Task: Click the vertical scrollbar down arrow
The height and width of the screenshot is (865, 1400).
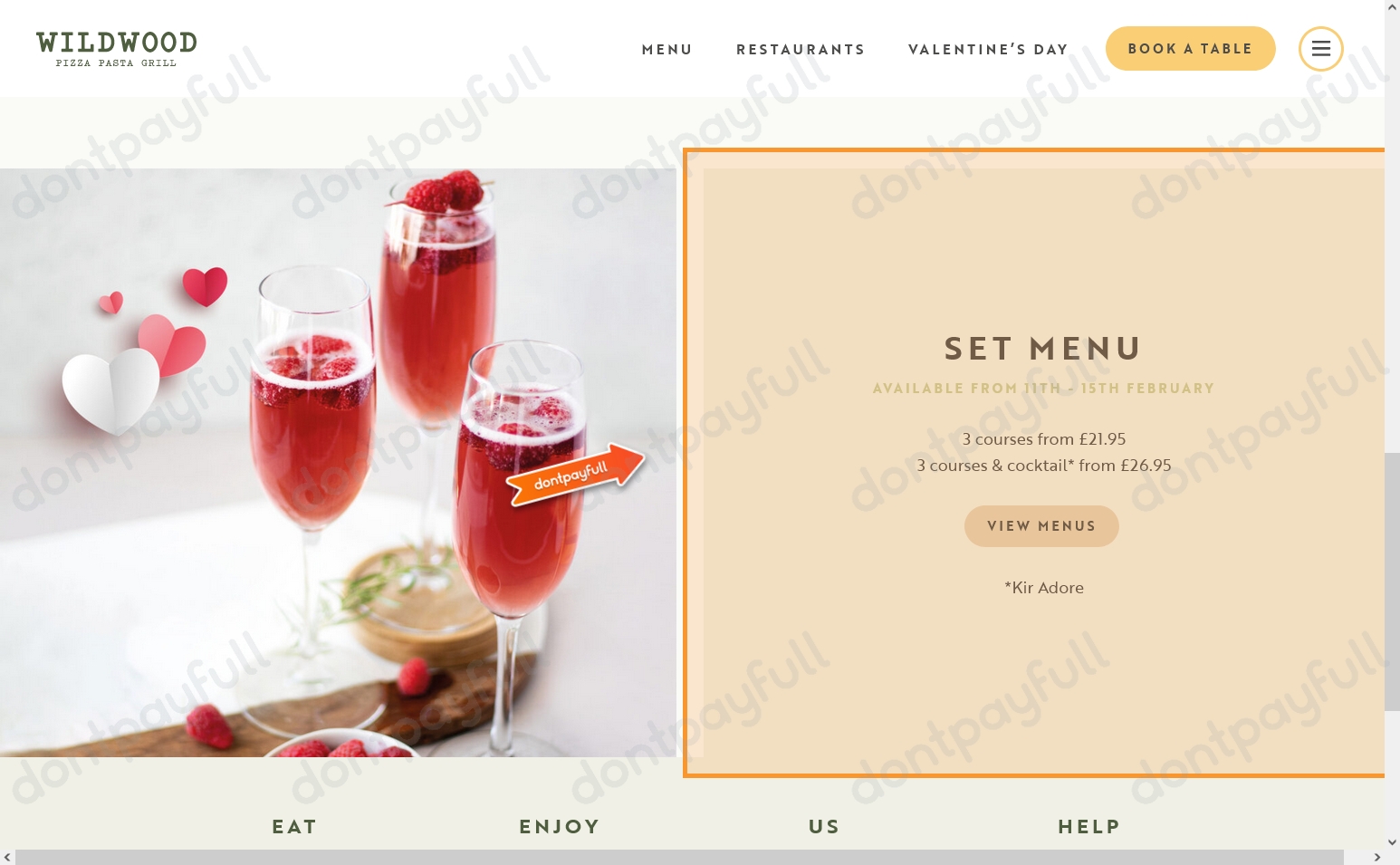Action: point(1392,842)
